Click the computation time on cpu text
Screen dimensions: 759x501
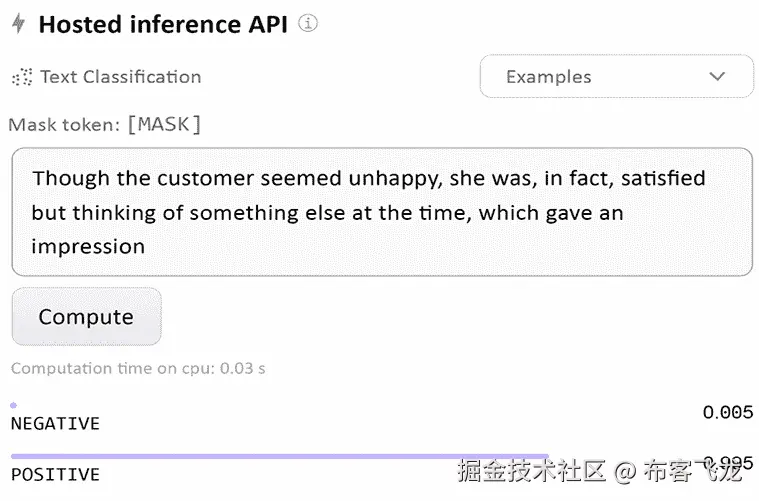pyautogui.click(x=138, y=368)
